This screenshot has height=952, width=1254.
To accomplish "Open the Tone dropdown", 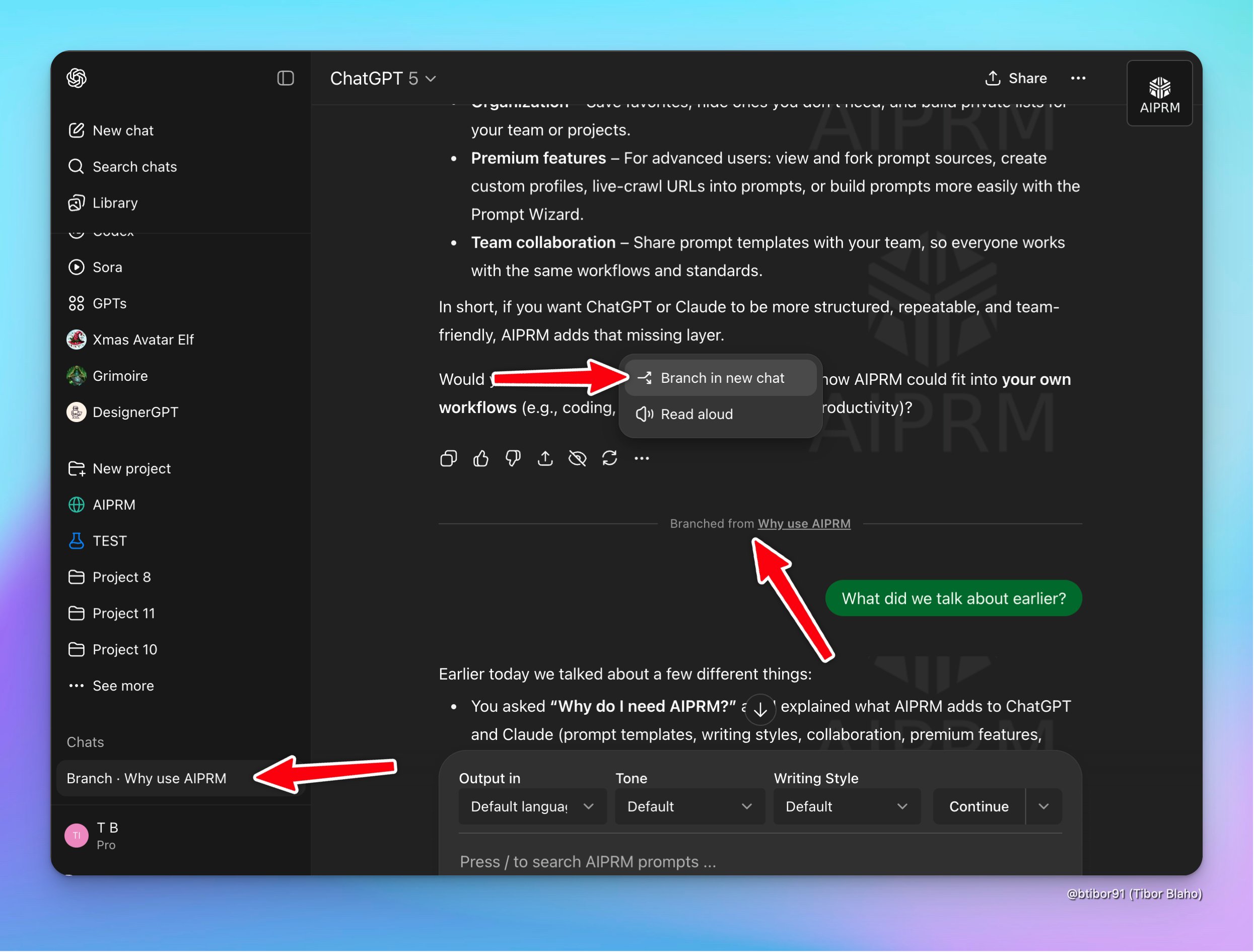I will coord(689,807).
